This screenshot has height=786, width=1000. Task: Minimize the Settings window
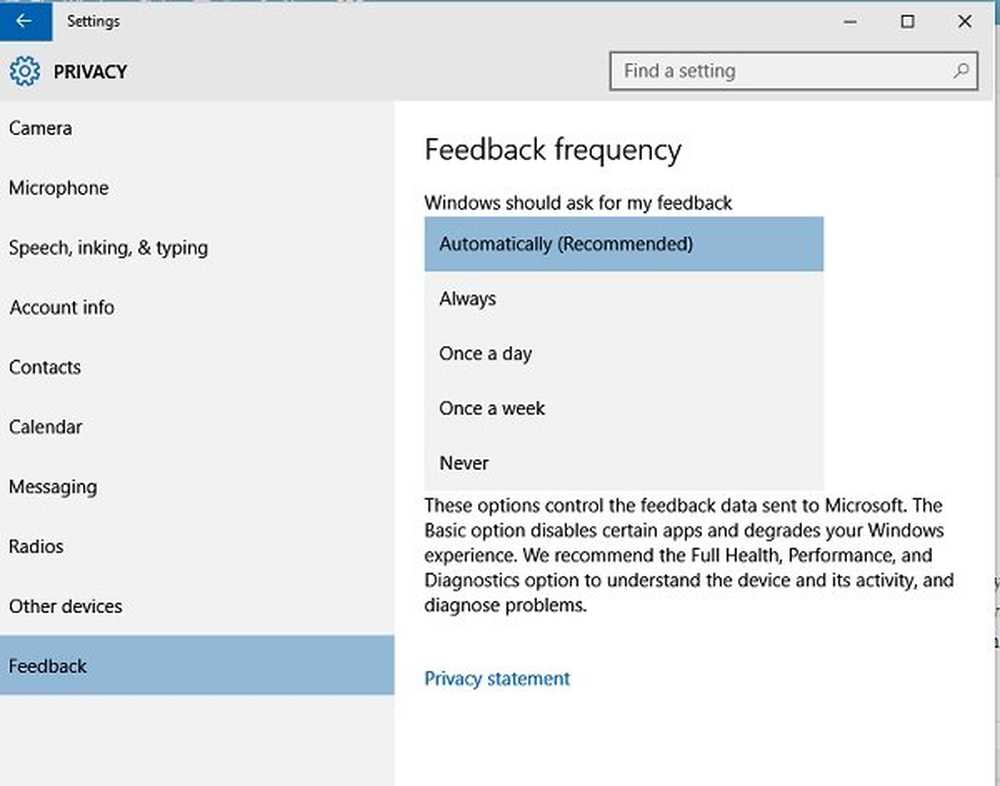(850, 22)
